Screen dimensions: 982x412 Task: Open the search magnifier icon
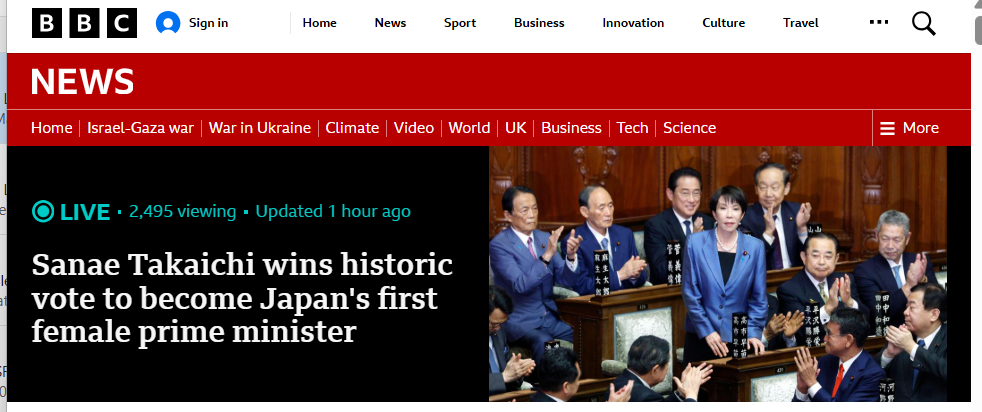pos(923,23)
